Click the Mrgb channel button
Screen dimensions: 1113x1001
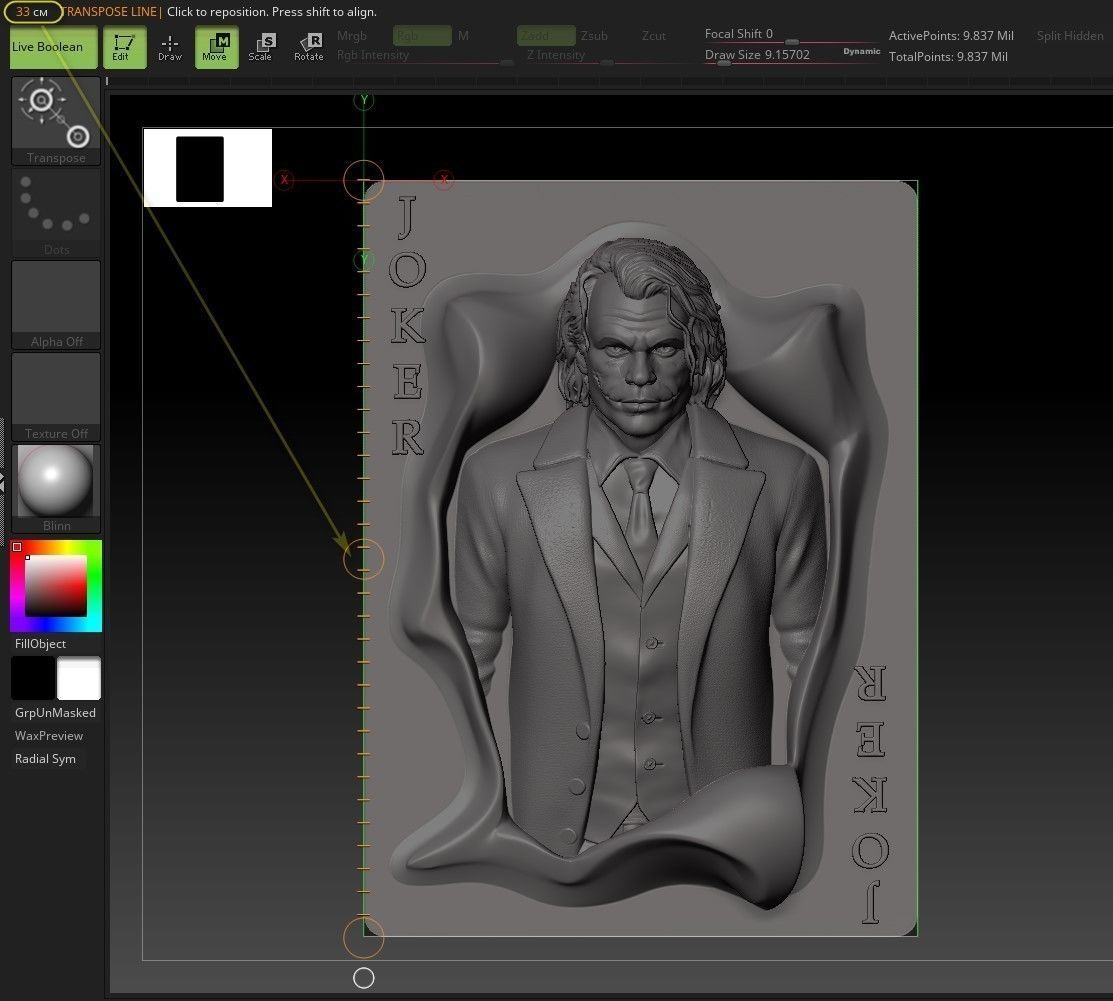(x=351, y=35)
